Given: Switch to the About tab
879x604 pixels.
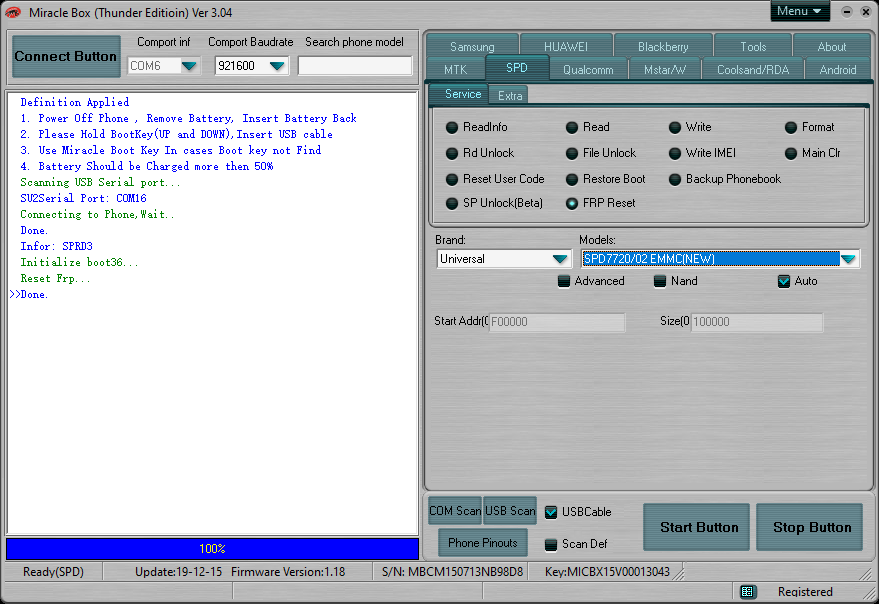Looking at the screenshot, I should (x=832, y=47).
